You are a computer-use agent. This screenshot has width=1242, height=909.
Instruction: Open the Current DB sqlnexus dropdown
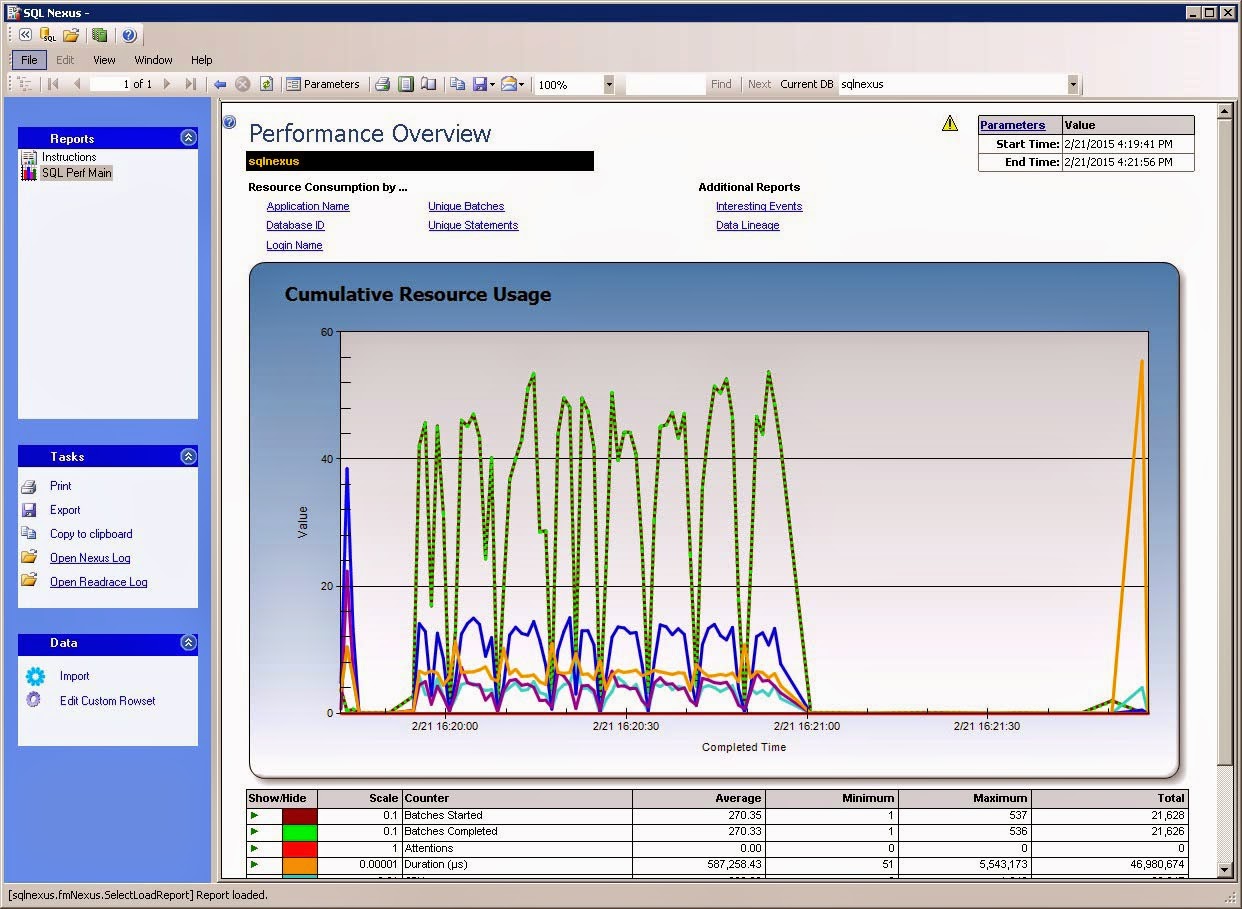1073,85
